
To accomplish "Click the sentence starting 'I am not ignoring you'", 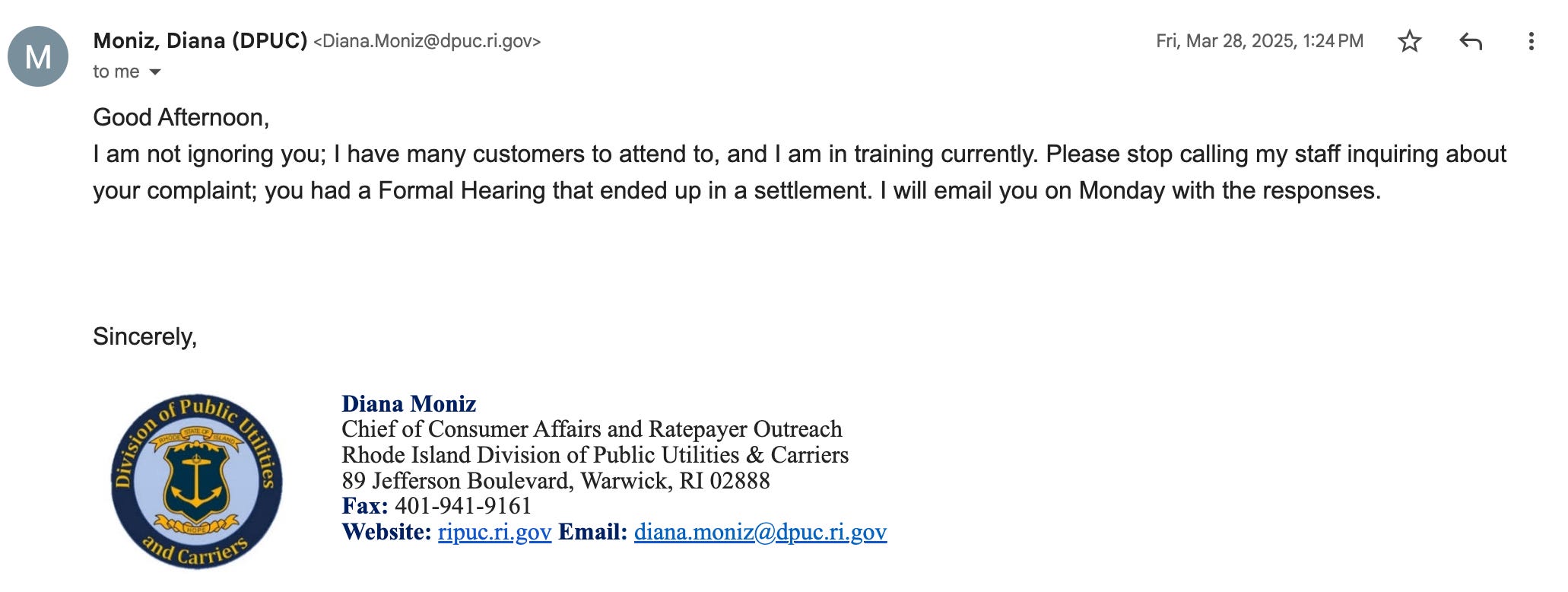I will 565,154.
